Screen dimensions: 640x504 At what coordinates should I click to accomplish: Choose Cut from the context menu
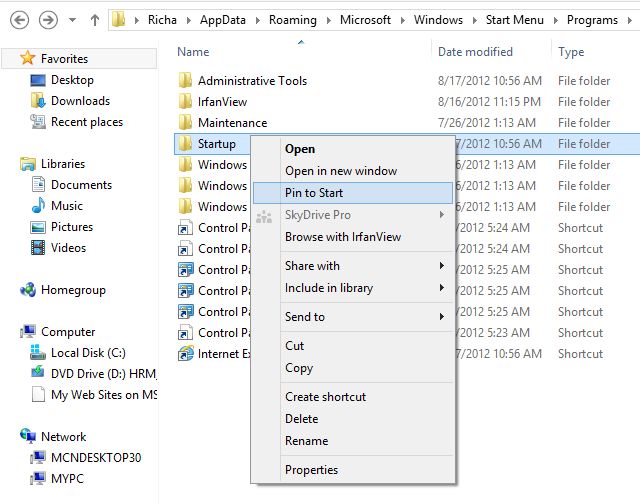(x=353, y=346)
